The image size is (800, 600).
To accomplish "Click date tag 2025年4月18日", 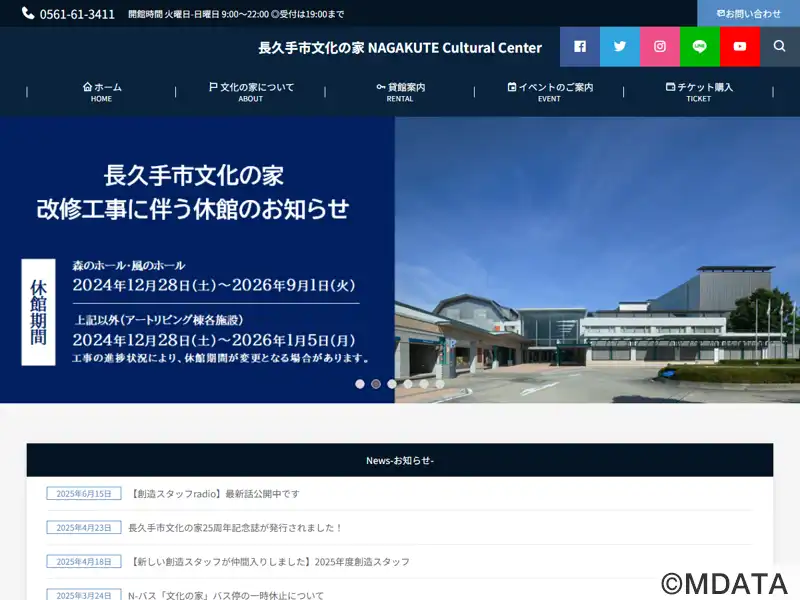I will pos(84,562).
